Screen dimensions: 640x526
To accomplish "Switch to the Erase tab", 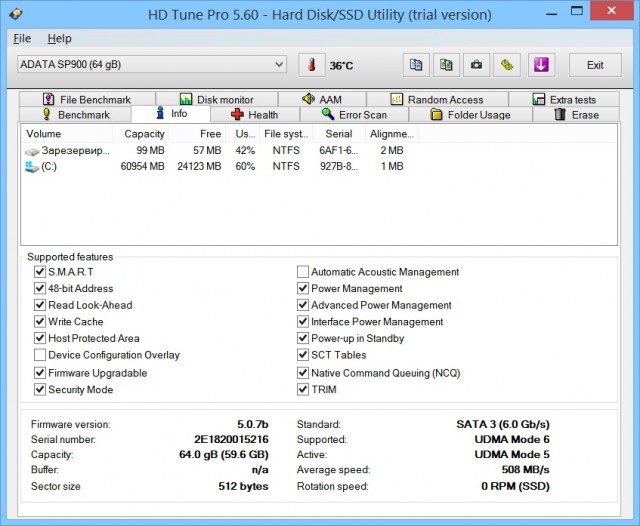I will click(x=576, y=115).
